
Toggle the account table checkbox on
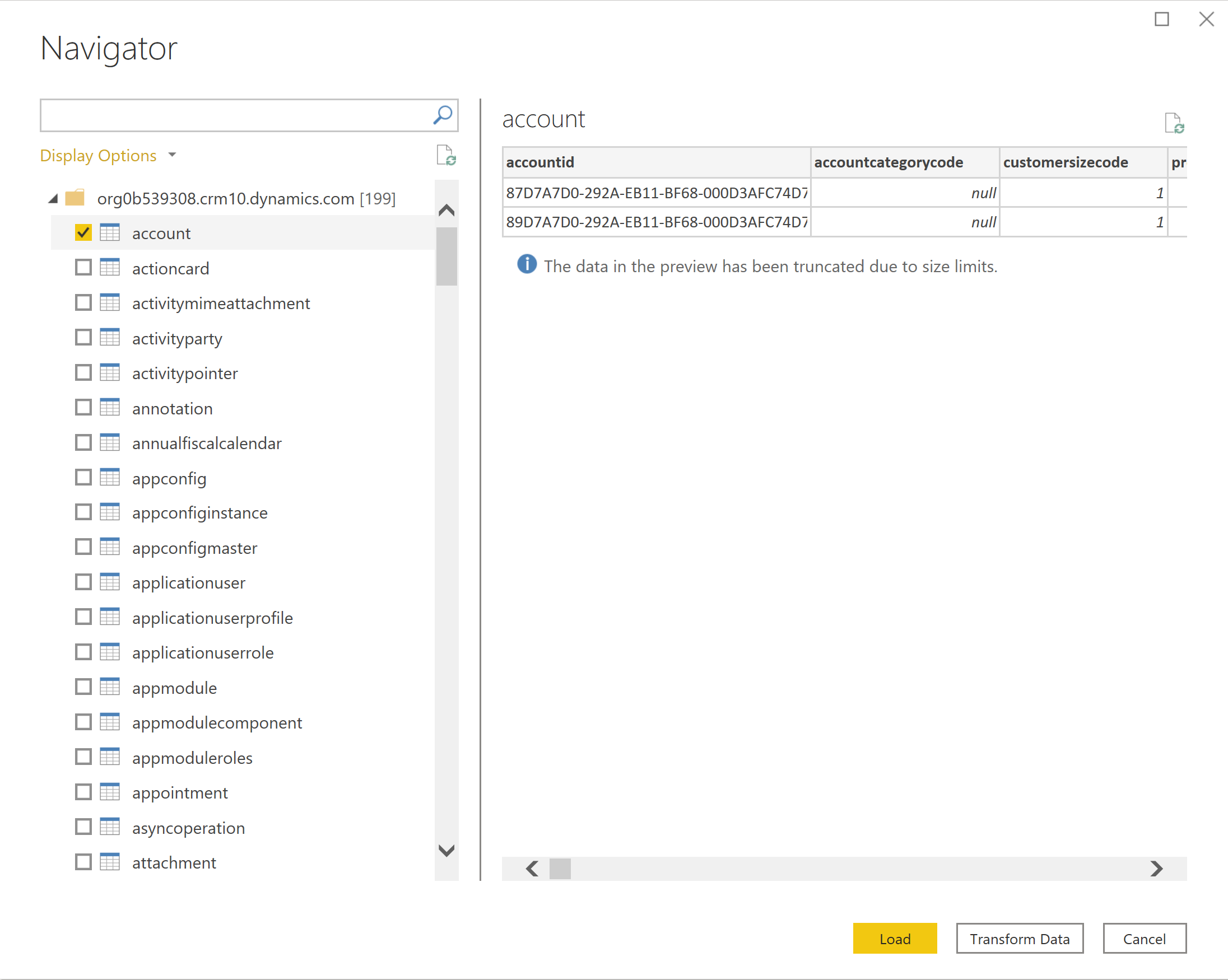pos(84,232)
